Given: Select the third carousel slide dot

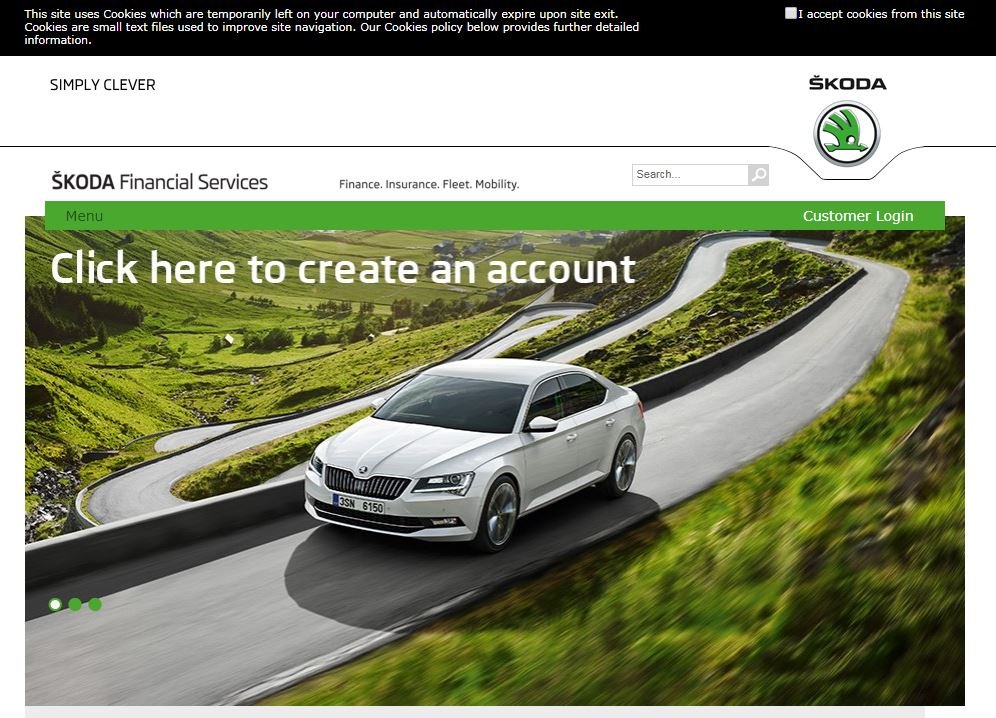Looking at the screenshot, I should click(x=95, y=604).
